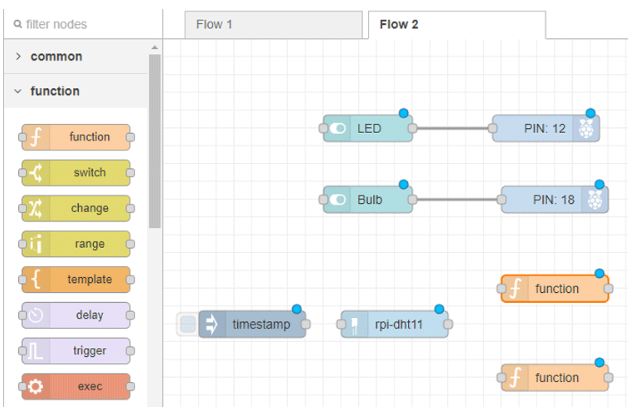Select the Flow 2 tab

tap(400, 24)
